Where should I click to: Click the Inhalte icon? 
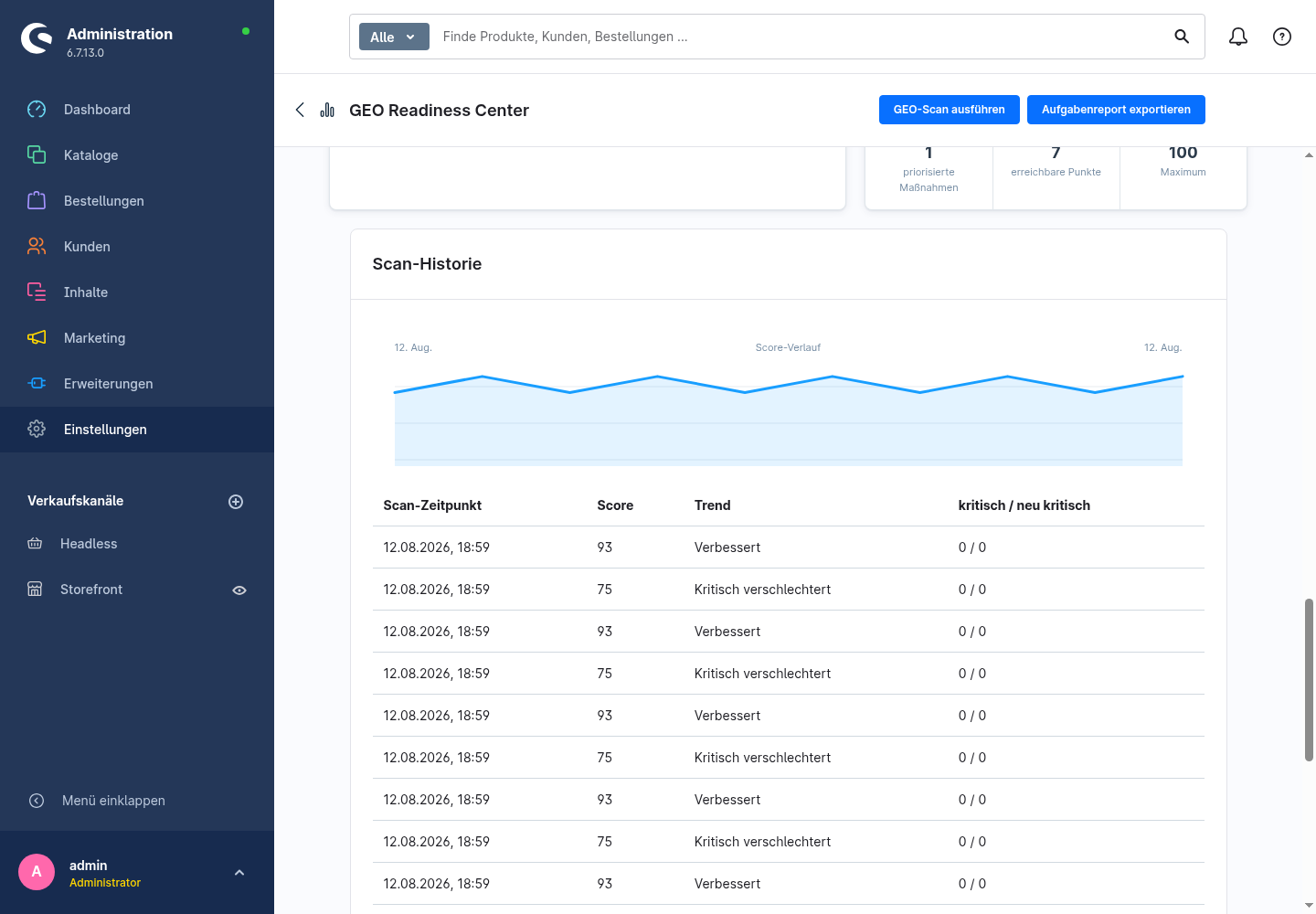(x=37, y=292)
